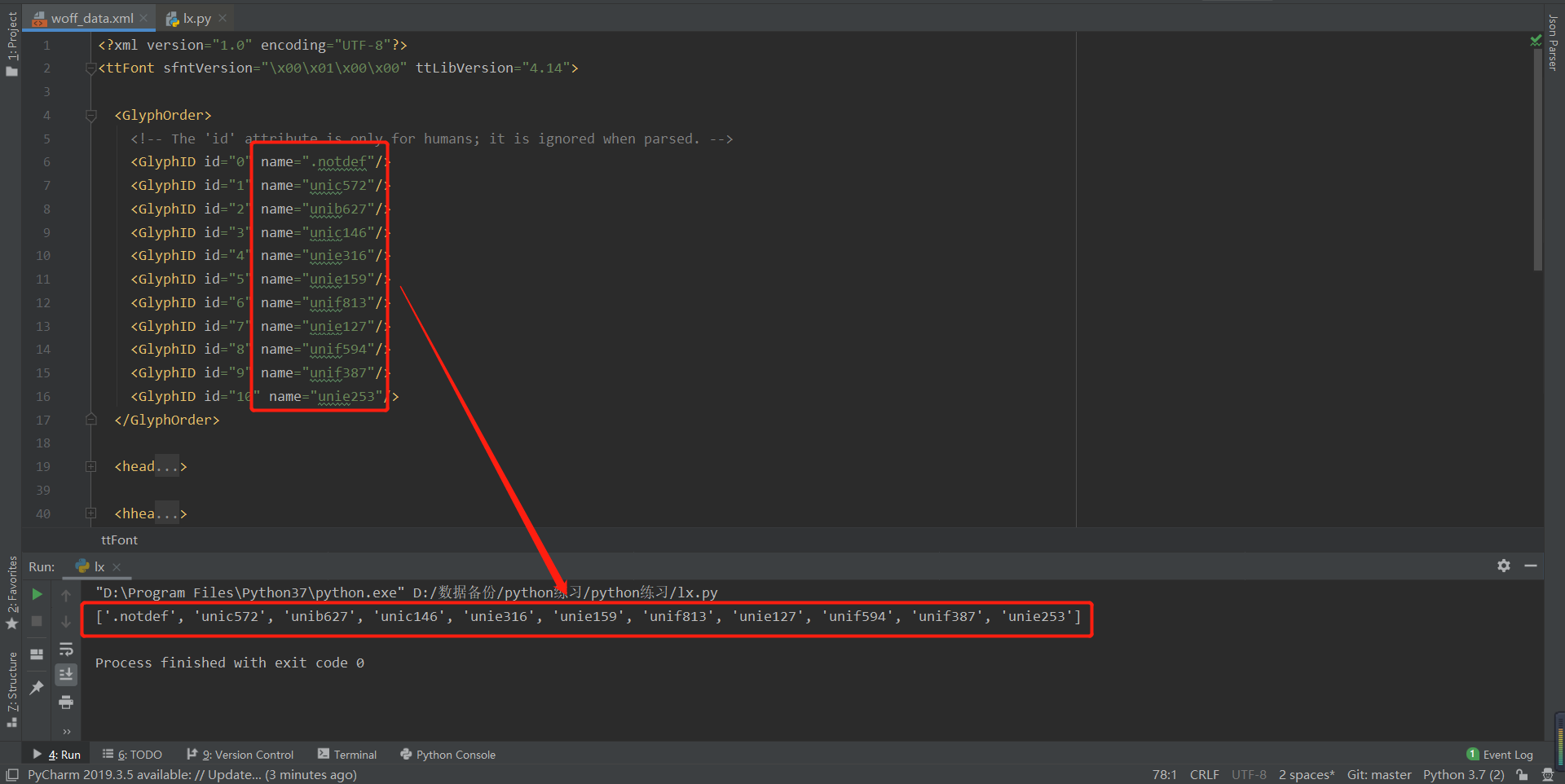The height and width of the screenshot is (784, 1565).
Task: Stop the running process
Action: [x=36, y=620]
